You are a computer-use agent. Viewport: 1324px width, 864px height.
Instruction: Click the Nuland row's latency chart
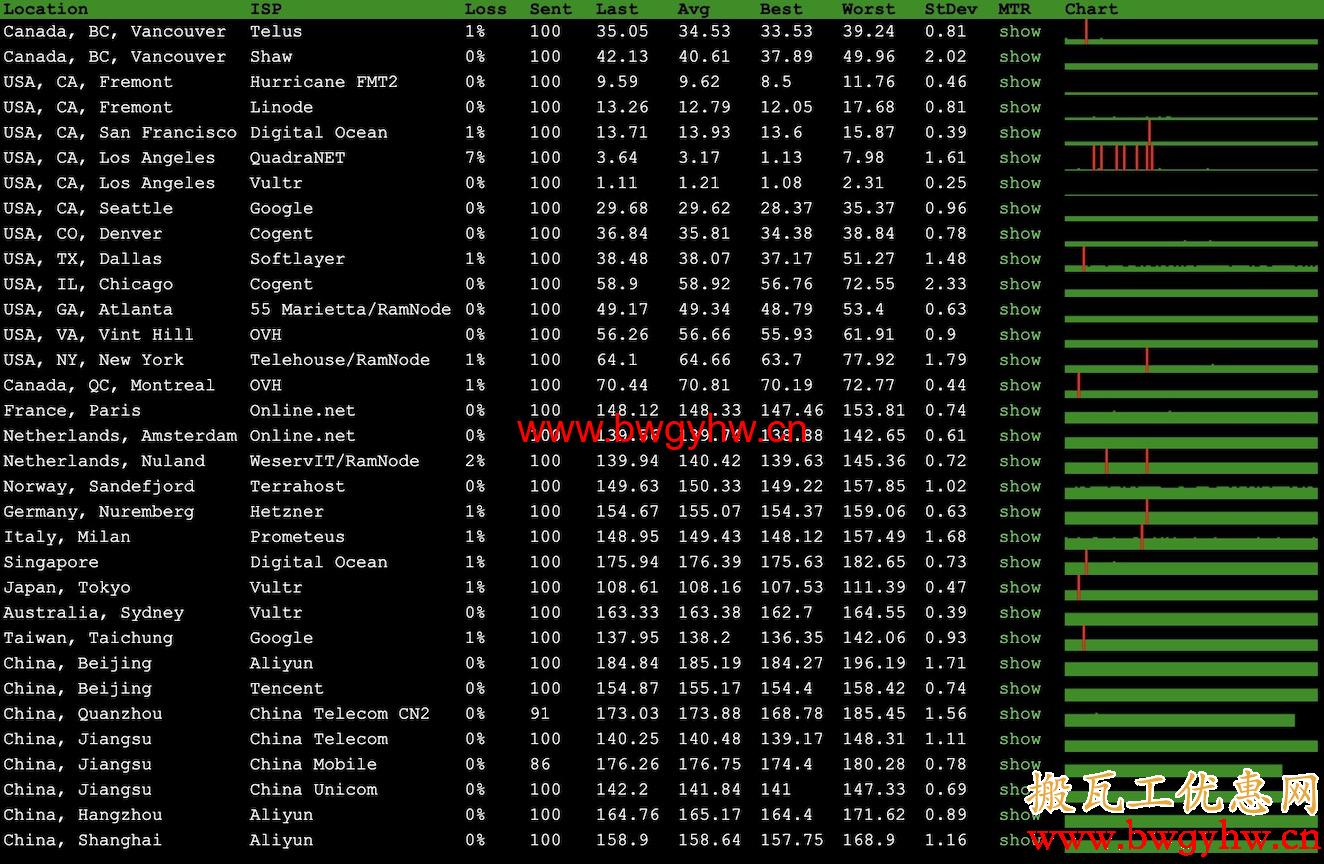click(x=1191, y=461)
